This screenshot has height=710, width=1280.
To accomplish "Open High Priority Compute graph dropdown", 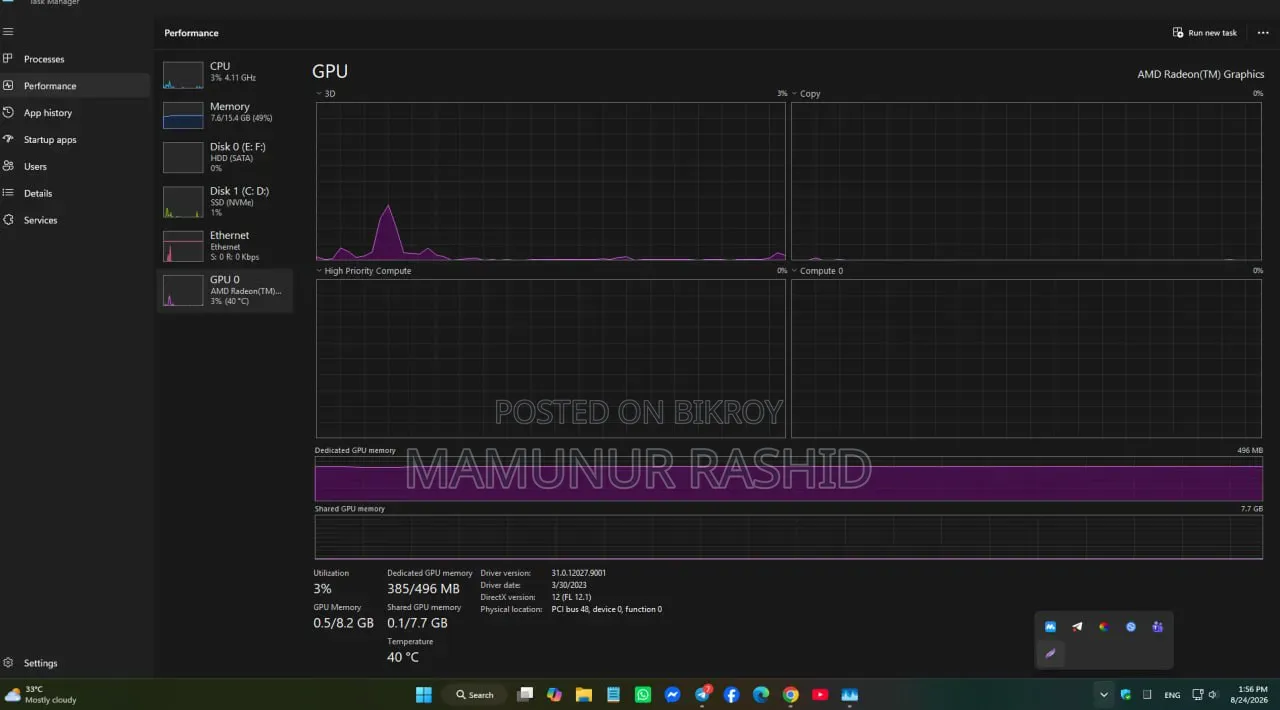I will [x=319, y=271].
